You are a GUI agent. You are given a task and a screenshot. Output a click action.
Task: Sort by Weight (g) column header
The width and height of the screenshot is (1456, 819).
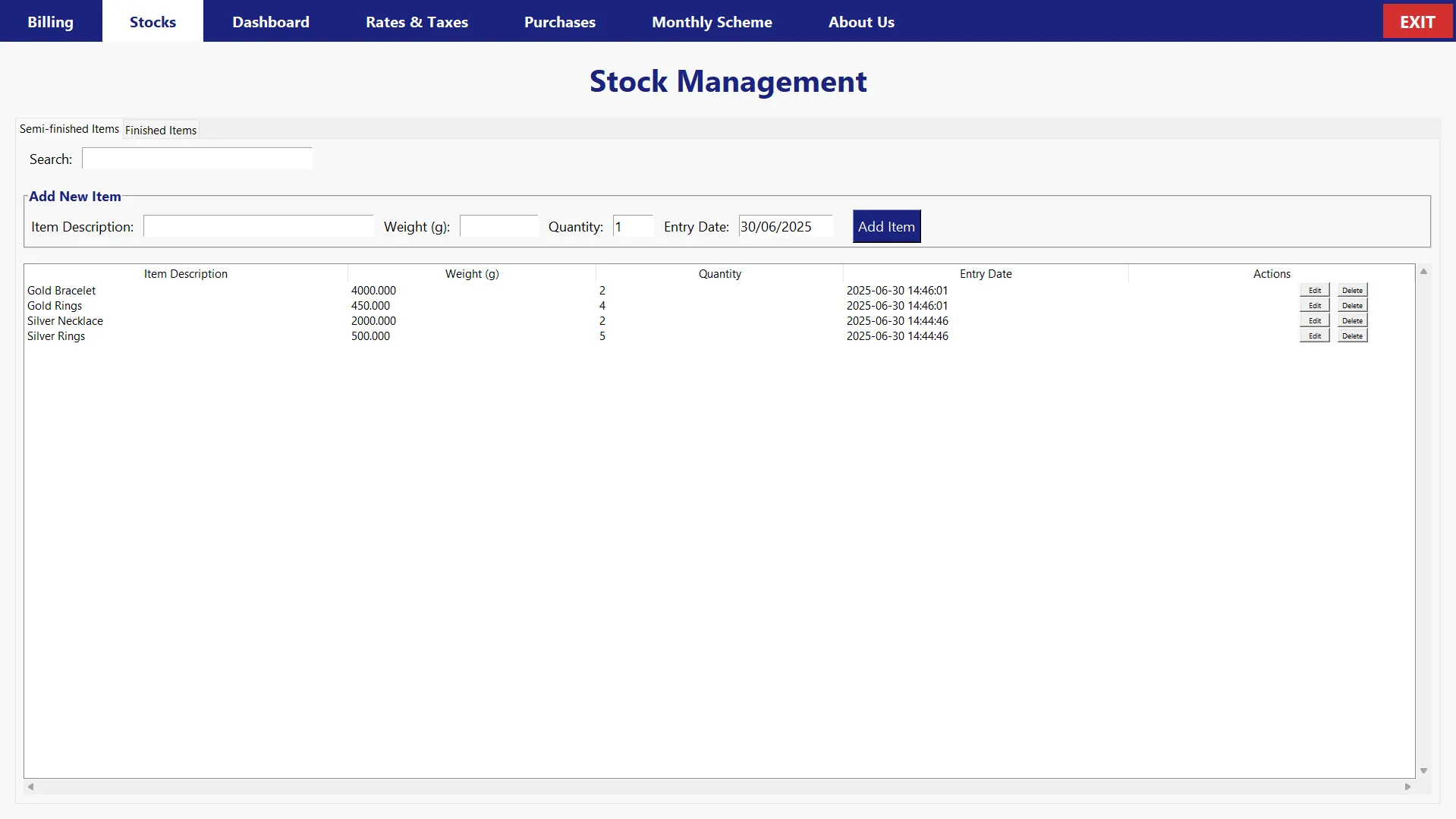(471, 274)
